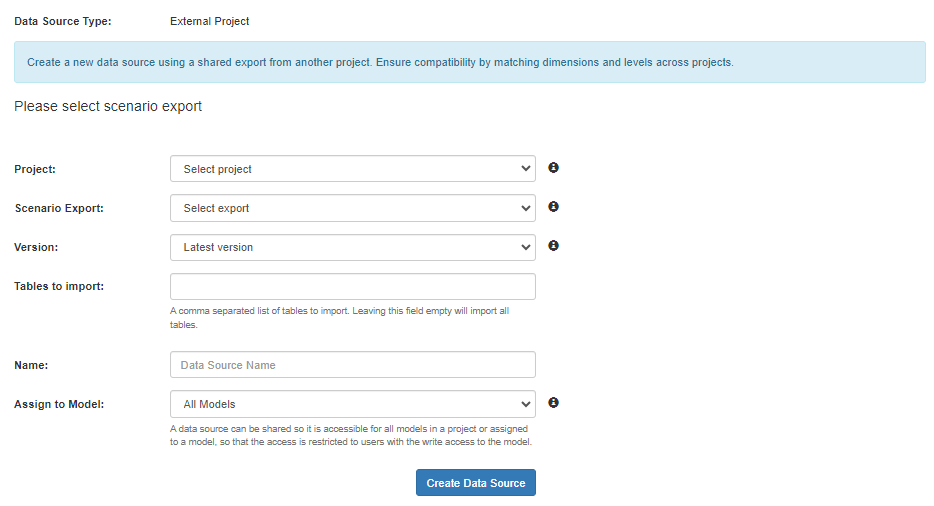The width and height of the screenshot is (934, 506).
Task: Click the blue shared export info banner
Action: click(469, 62)
